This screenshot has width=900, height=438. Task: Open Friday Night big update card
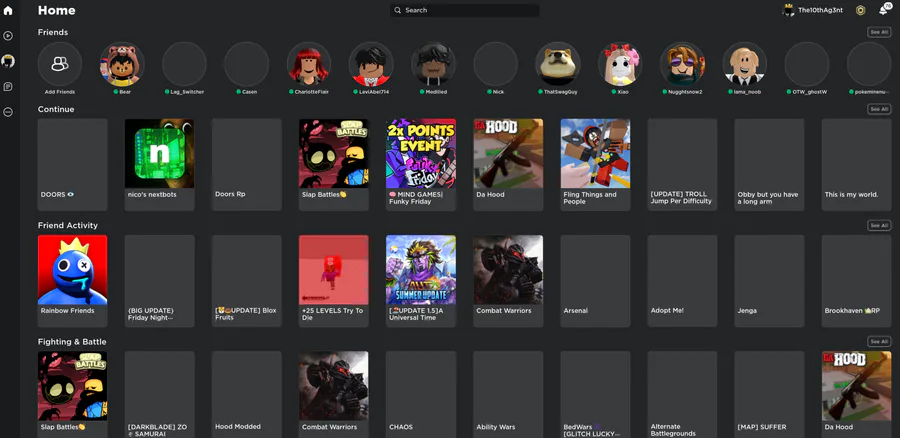coord(160,281)
